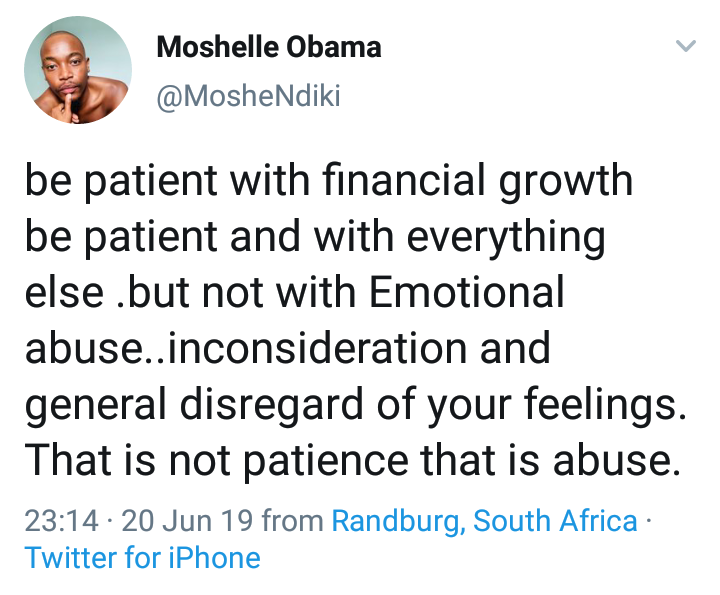Click the 'be patient with financial growth' line

[329, 181]
